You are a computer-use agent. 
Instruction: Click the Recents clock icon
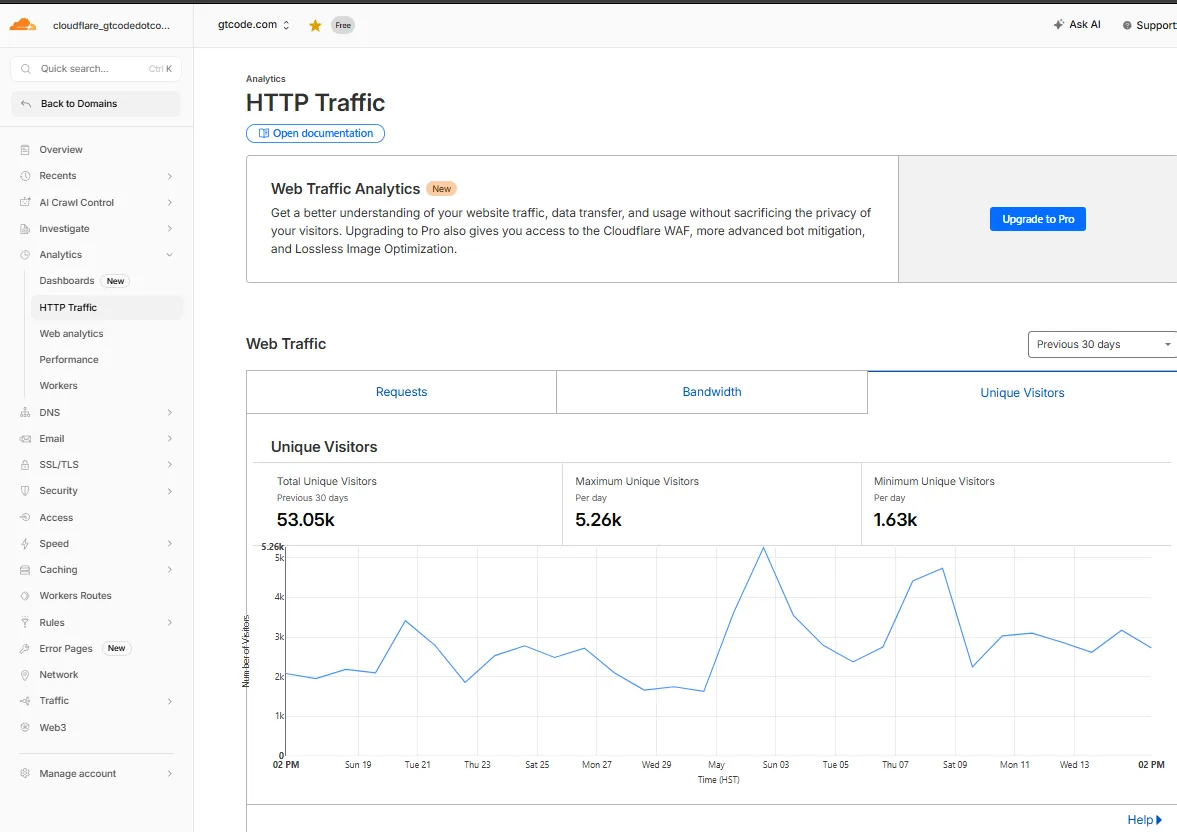(25, 176)
